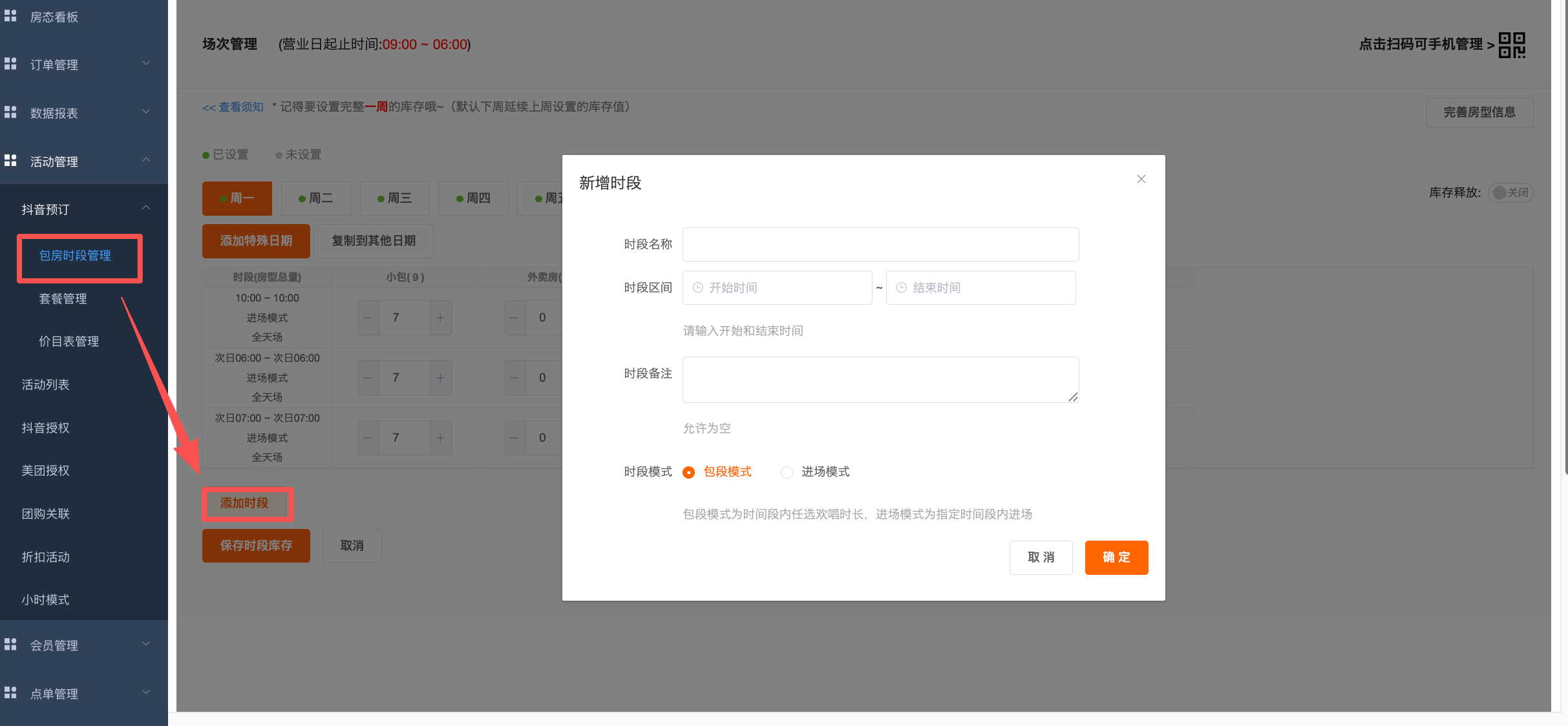Select the 进场模式 radio button
Image resolution: width=1568 pixels, height=726 pixels.
click(x=787, y=472)
